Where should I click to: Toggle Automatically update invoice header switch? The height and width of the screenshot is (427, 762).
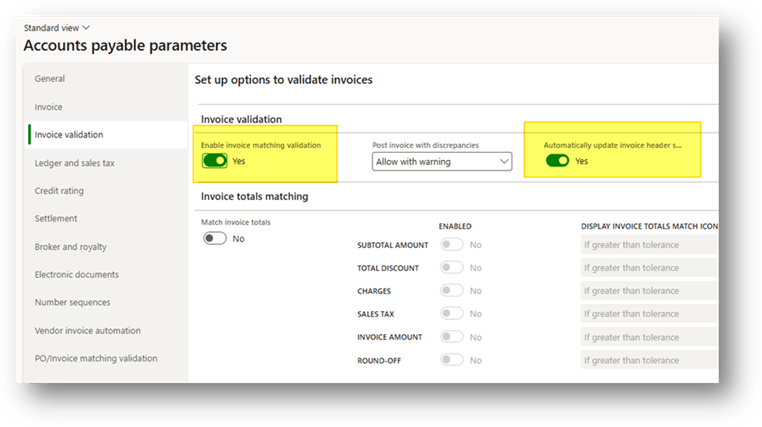click(557, 160)
